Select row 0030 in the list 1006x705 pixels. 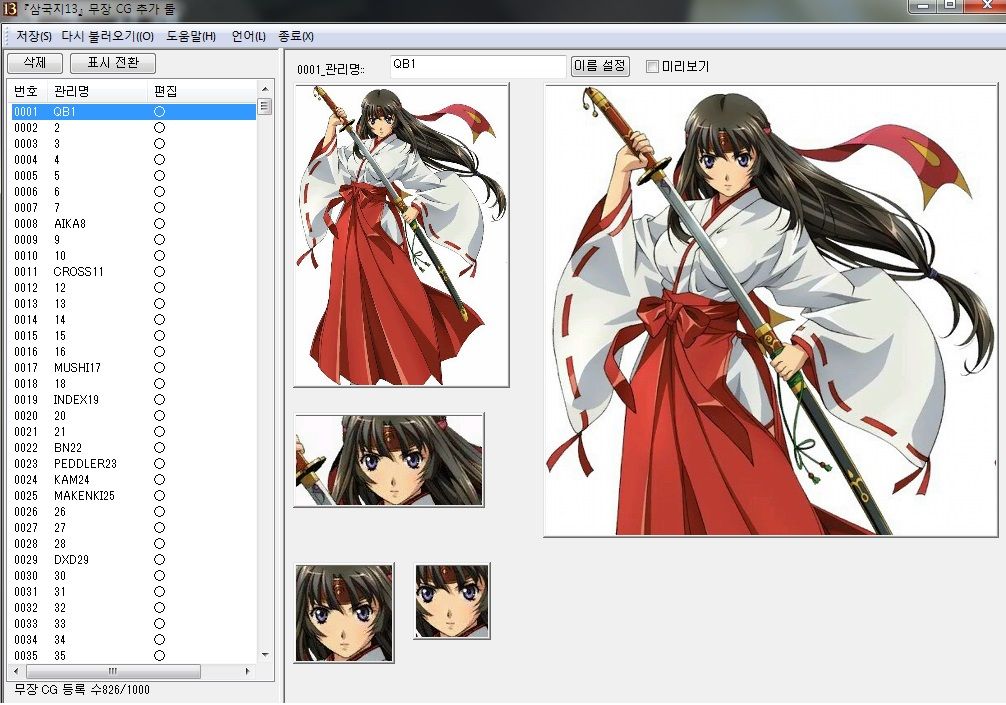[x=133, y=576]
